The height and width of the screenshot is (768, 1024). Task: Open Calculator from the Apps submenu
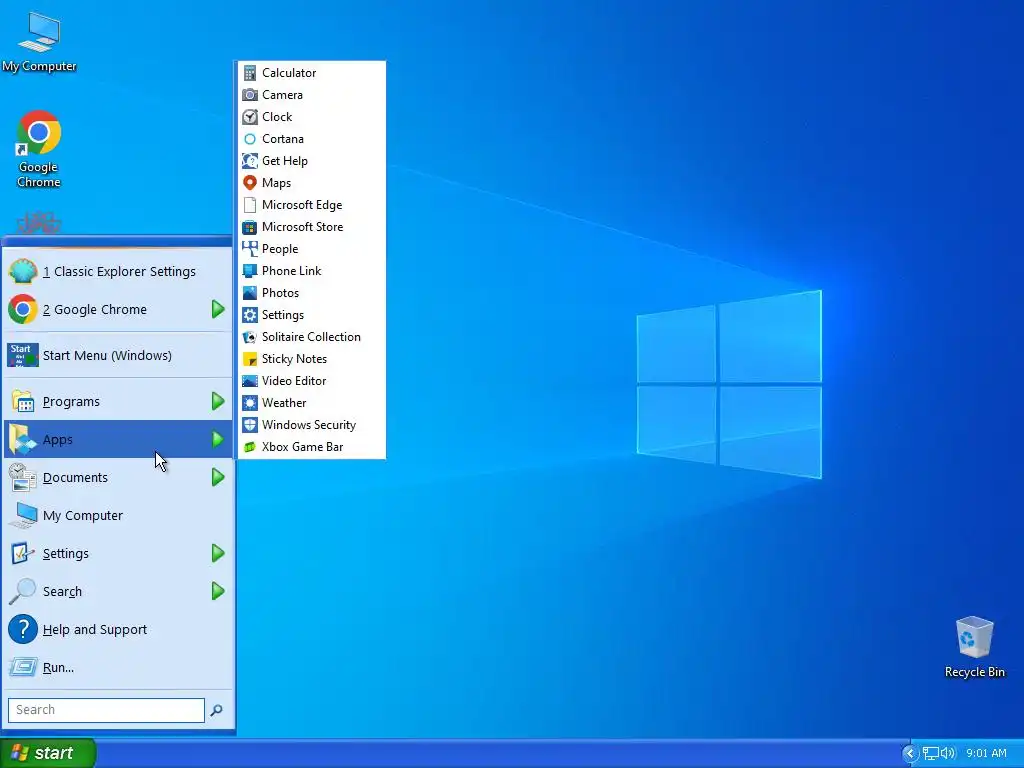pyautogui.click(x=312, y=72)
